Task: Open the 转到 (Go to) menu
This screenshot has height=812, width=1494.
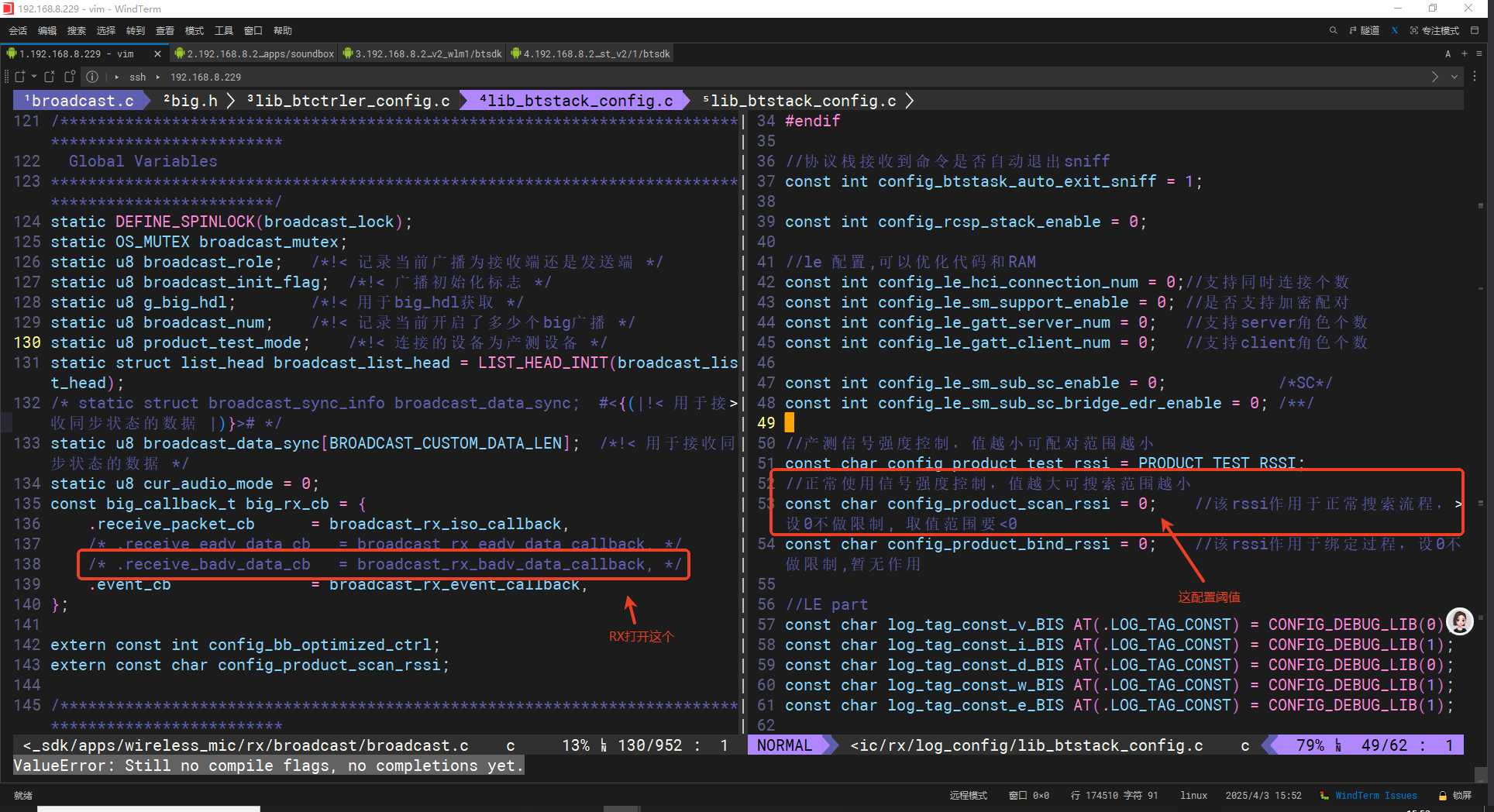Action: tap(136, 31)
